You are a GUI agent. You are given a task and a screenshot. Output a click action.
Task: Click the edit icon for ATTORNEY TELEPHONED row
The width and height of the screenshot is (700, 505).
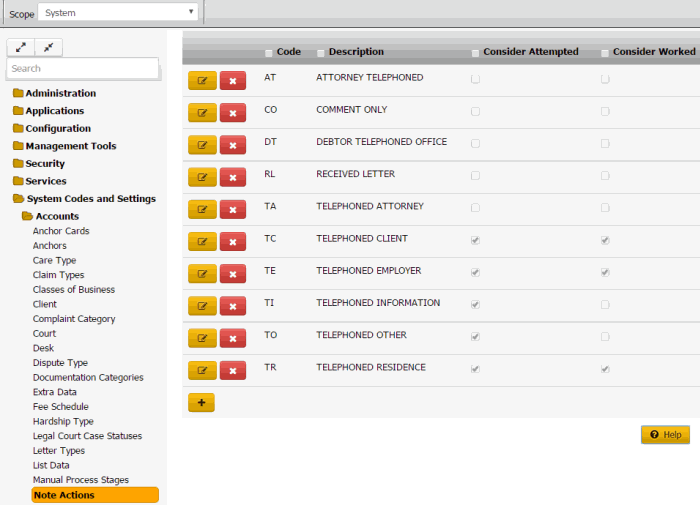point(202,80)
